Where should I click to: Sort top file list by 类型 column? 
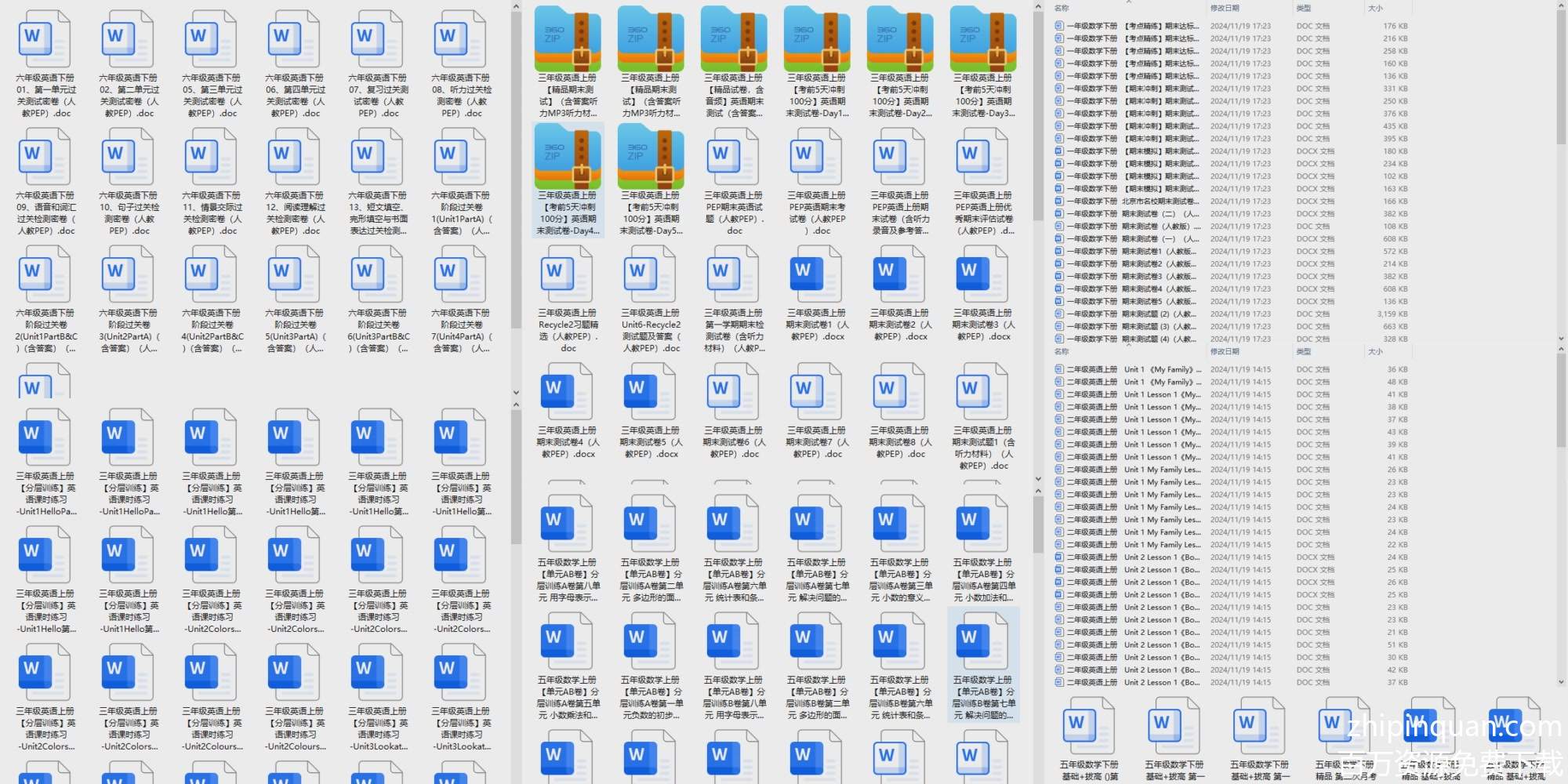click(1304, 8)
